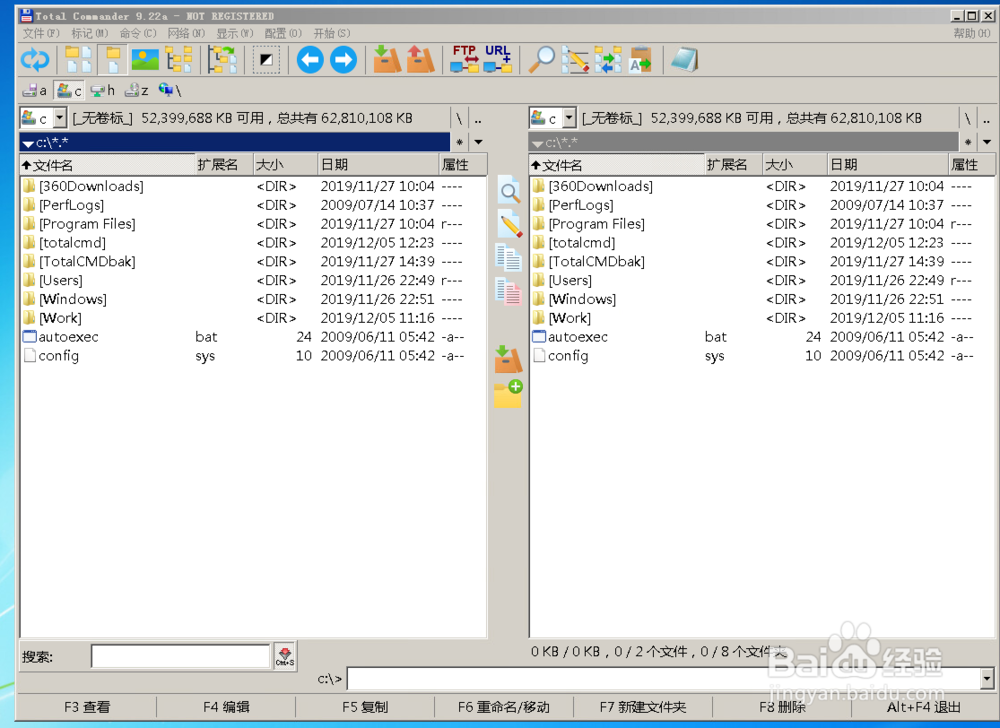Click the view icon in the middle bar
The width and height of the screenshot is (1000, 728).
click(509, 191)
